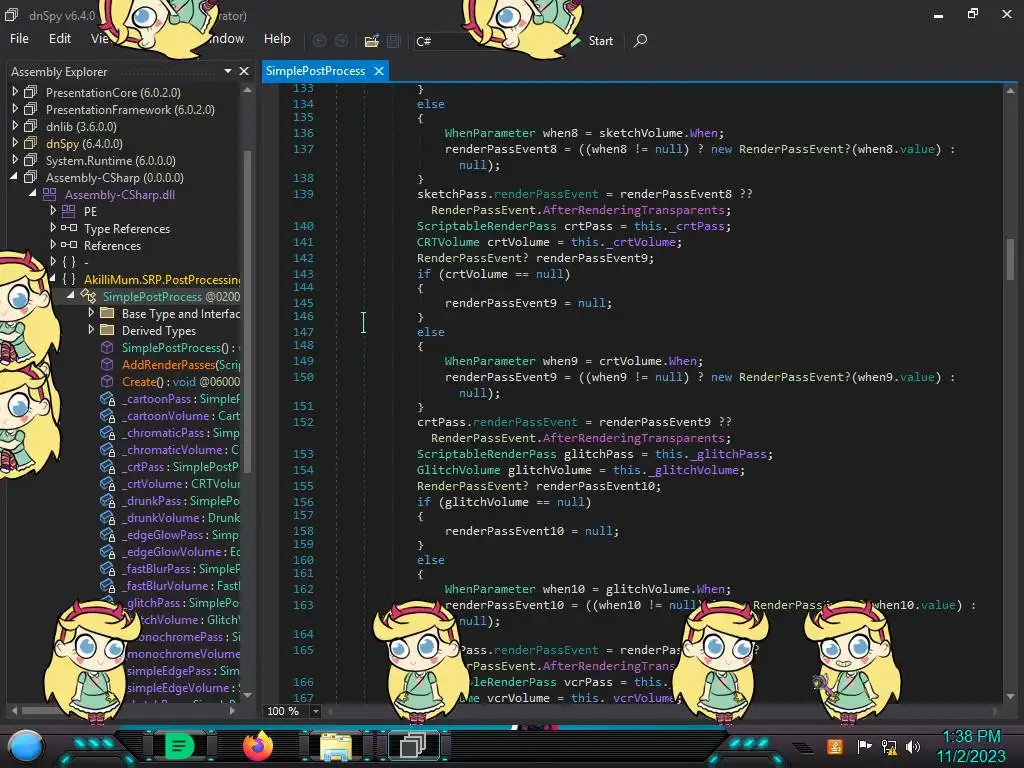Expand the PresentationFramework assembly node
Viewport: 1024px width, 768px height.
coord(15,109)
